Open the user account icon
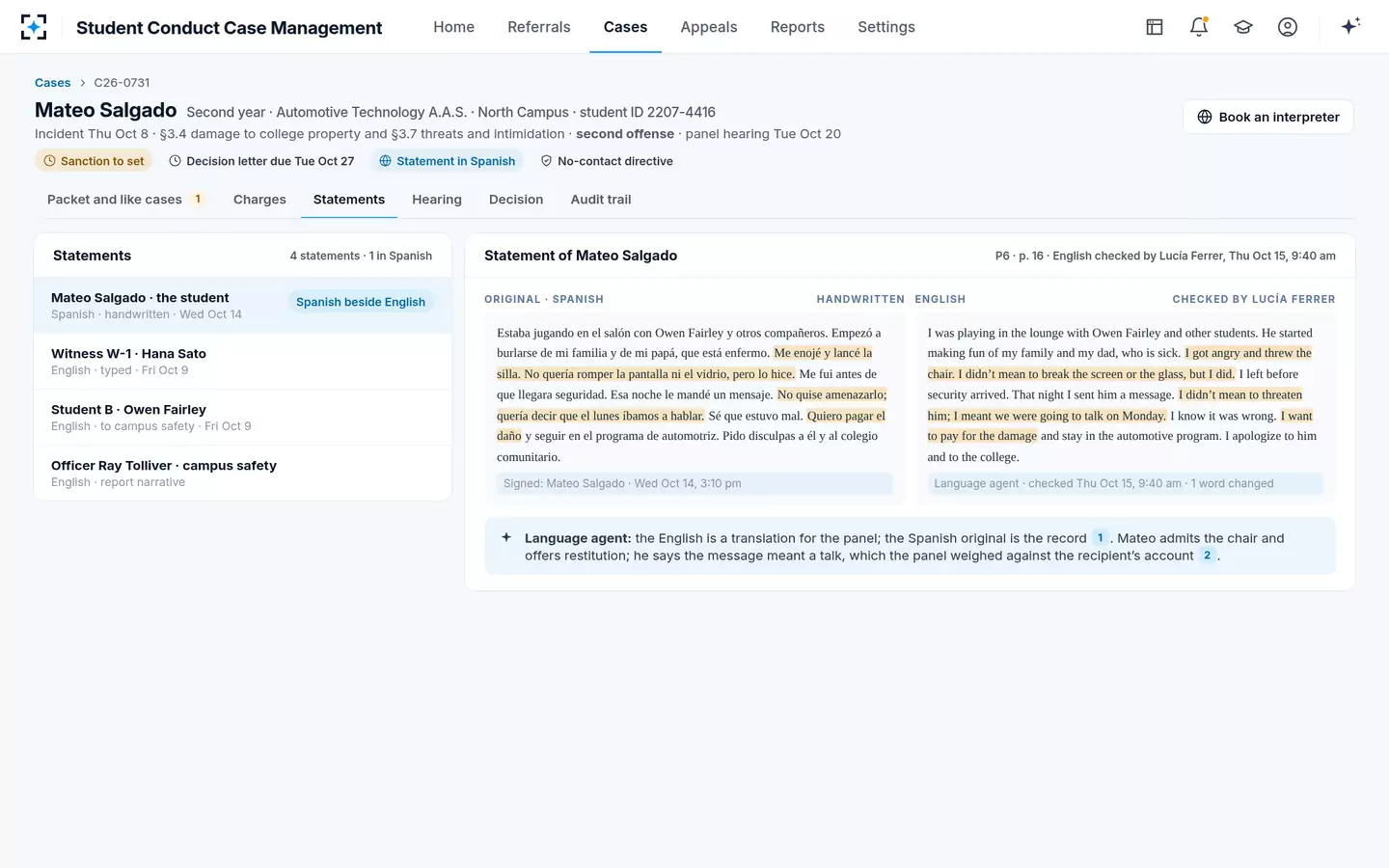Viewport: 1389px width, 868px height. pyautogui.click(x=1288, y=27)
